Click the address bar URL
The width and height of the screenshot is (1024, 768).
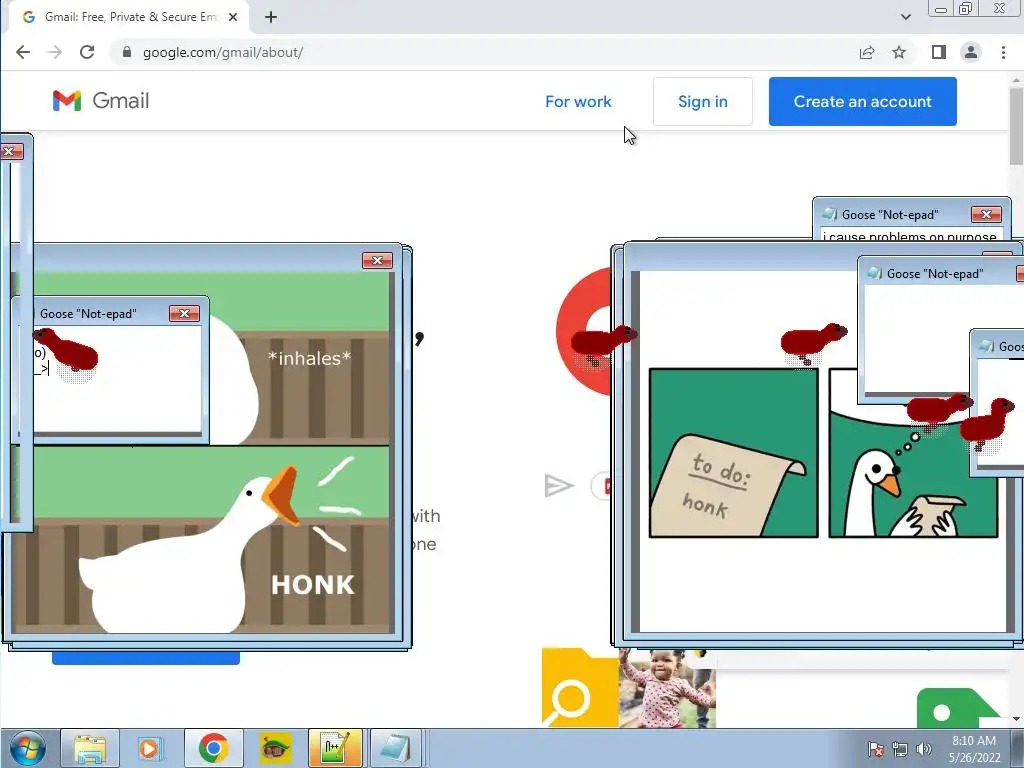(223, 52)
